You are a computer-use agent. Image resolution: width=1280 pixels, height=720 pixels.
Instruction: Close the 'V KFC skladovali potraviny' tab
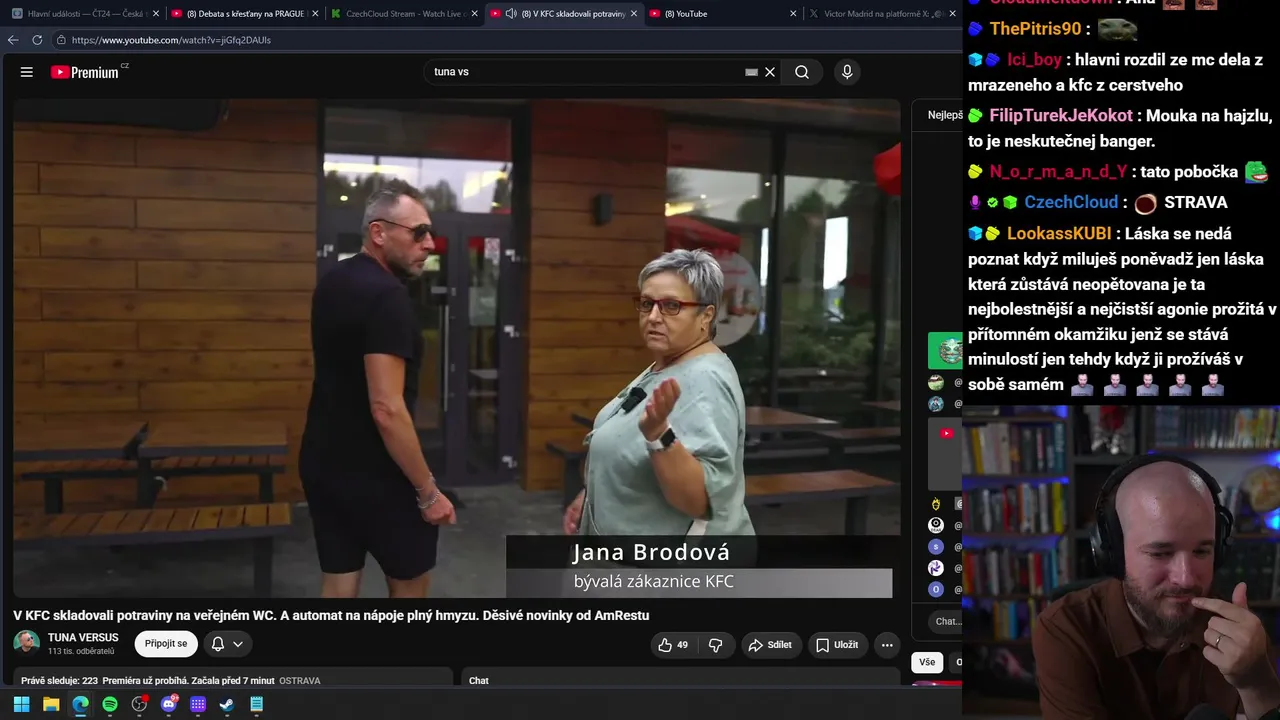pos(634,14)
